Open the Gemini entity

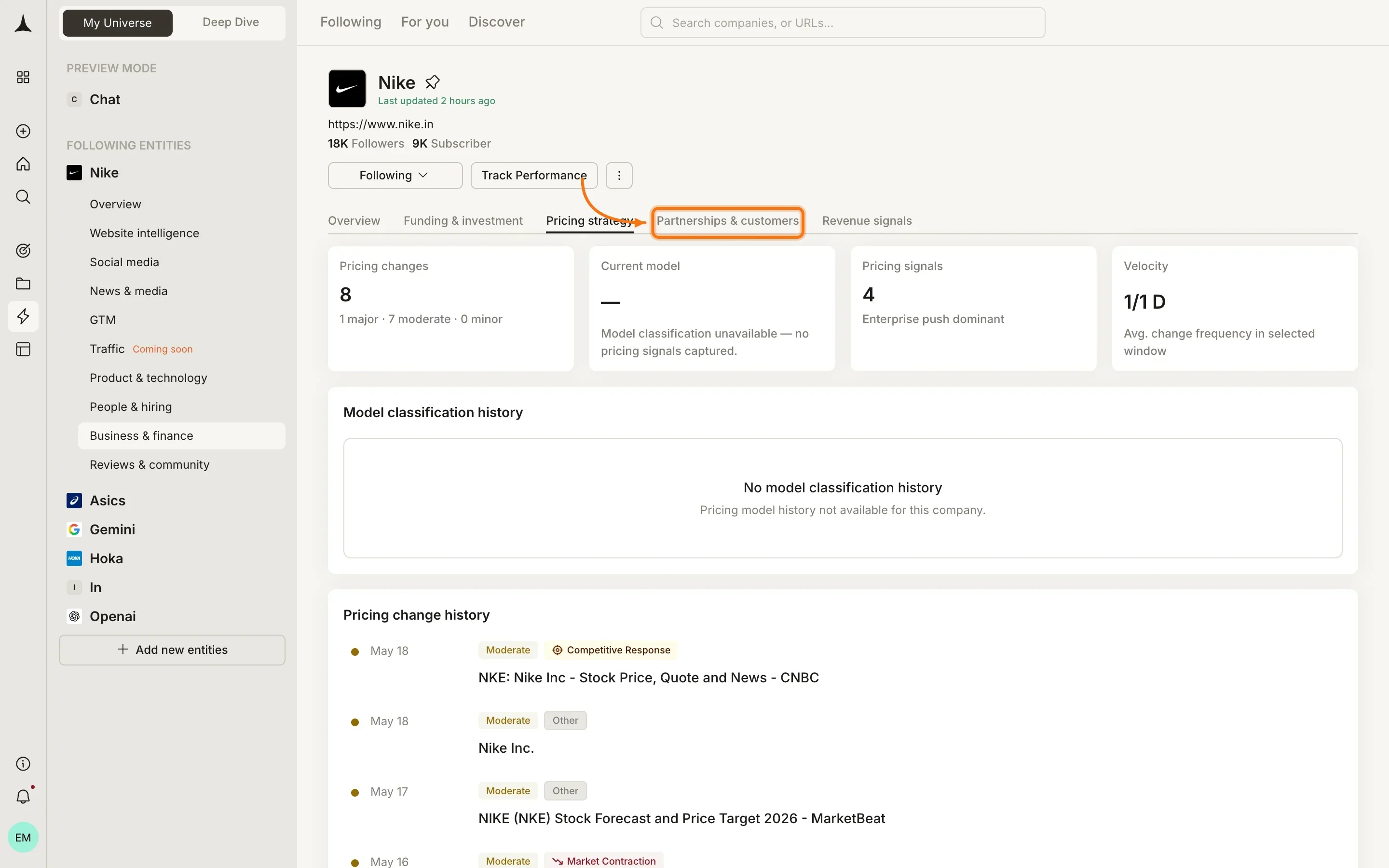click(112, 529)
